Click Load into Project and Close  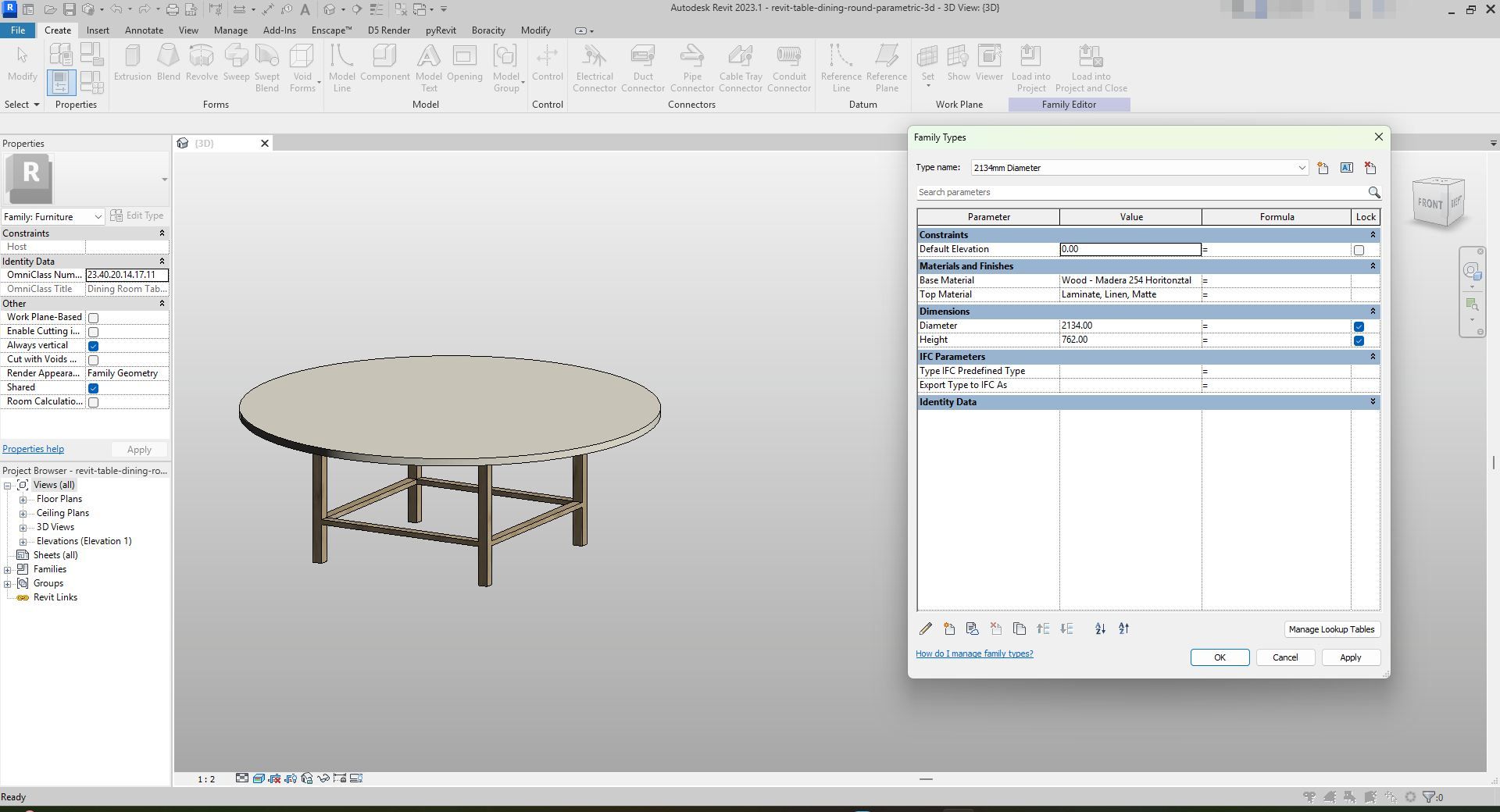coord(1091,68)
